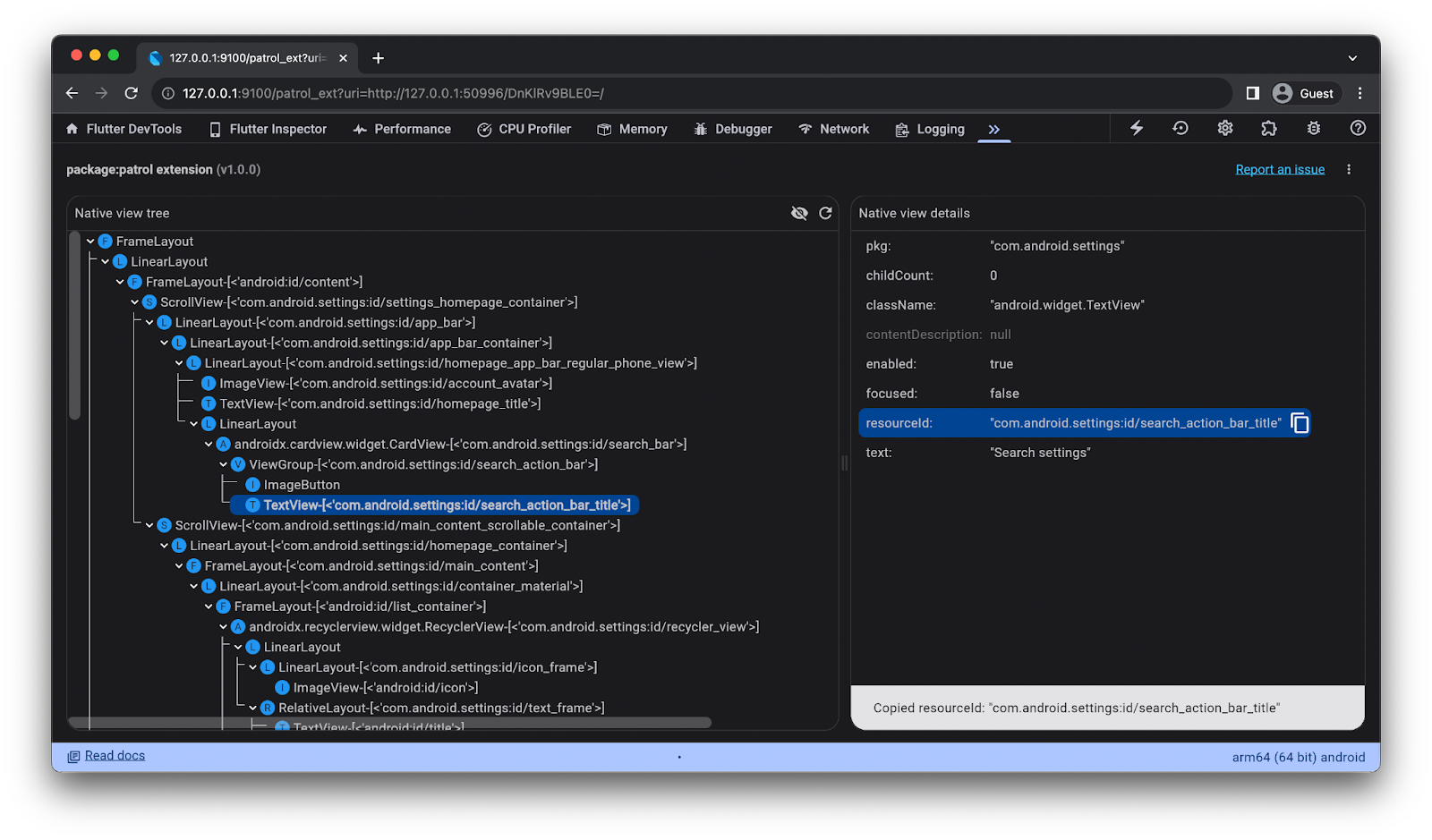
Task: Open the Chrome three-dot menu
Action: pyautogui.click(x=1360, y=93)
